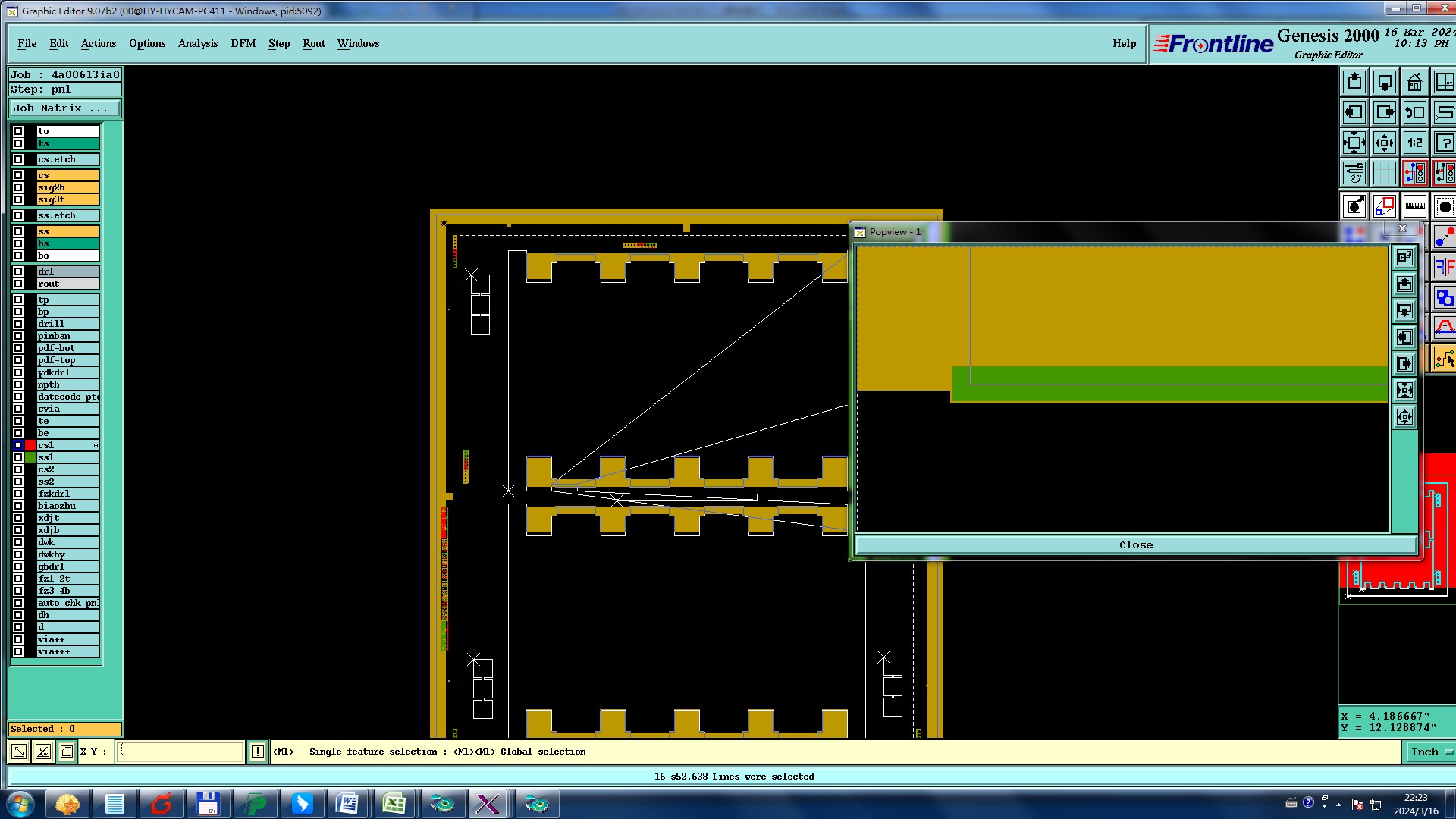Select layer name 'auto_chk_pnl'
Viewport: 1456px width, 819px height.
pos(68,603)
